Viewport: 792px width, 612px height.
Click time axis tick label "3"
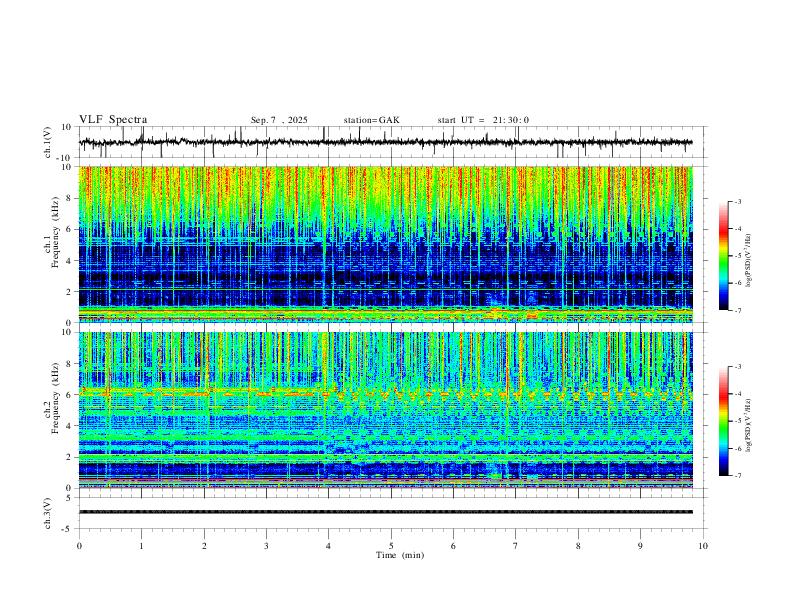point(266,546)
